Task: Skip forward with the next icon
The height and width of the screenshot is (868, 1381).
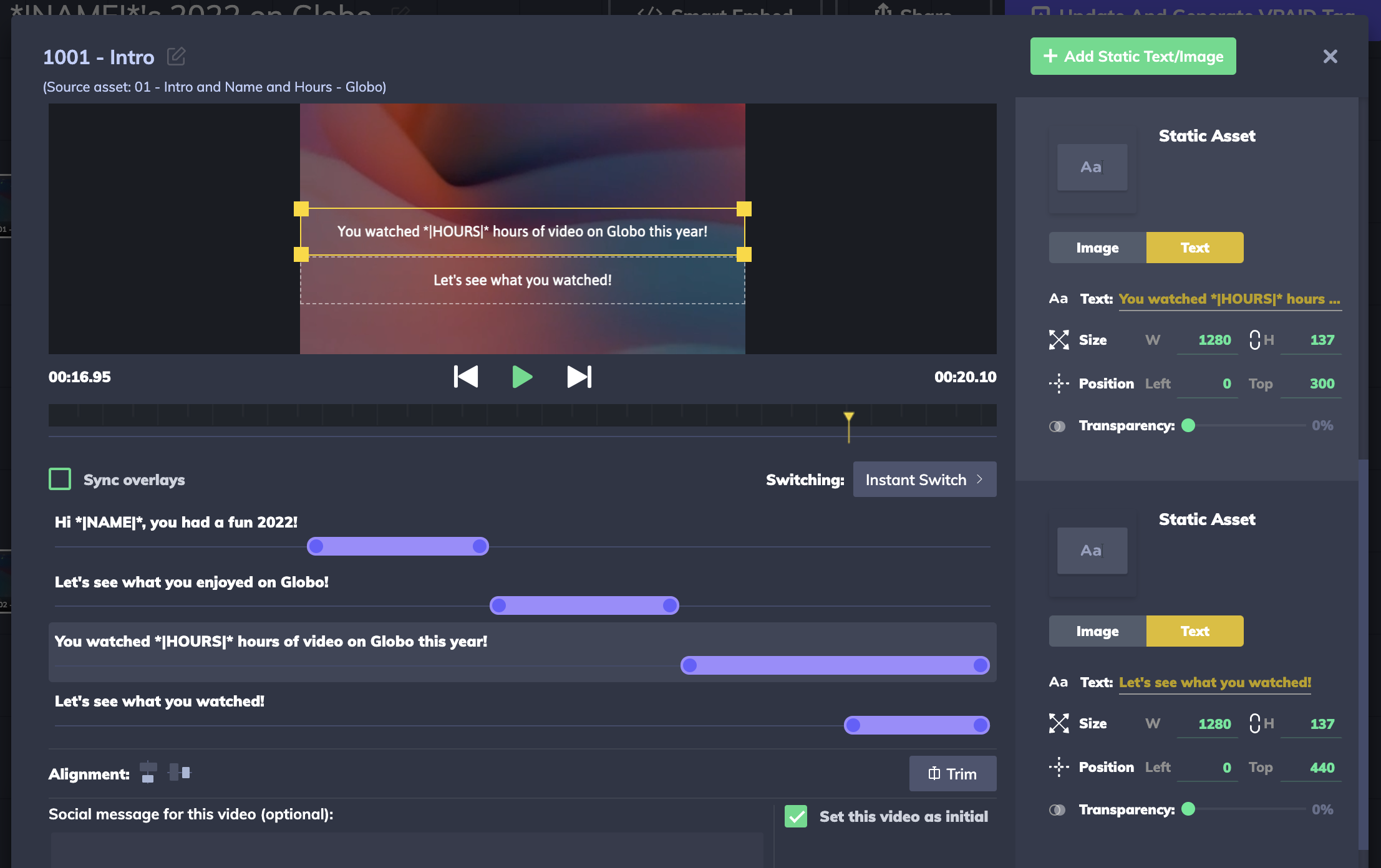Action: (x=579, y=377)
